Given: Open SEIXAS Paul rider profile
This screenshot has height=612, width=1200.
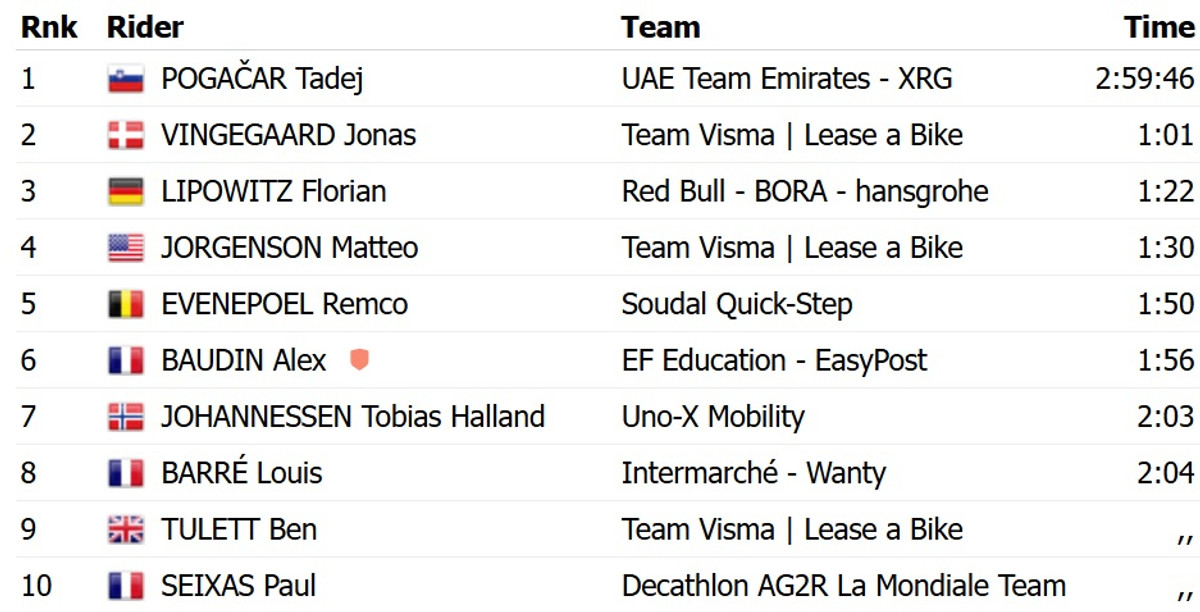Looking at the screenshot, I should click(239, 585).
